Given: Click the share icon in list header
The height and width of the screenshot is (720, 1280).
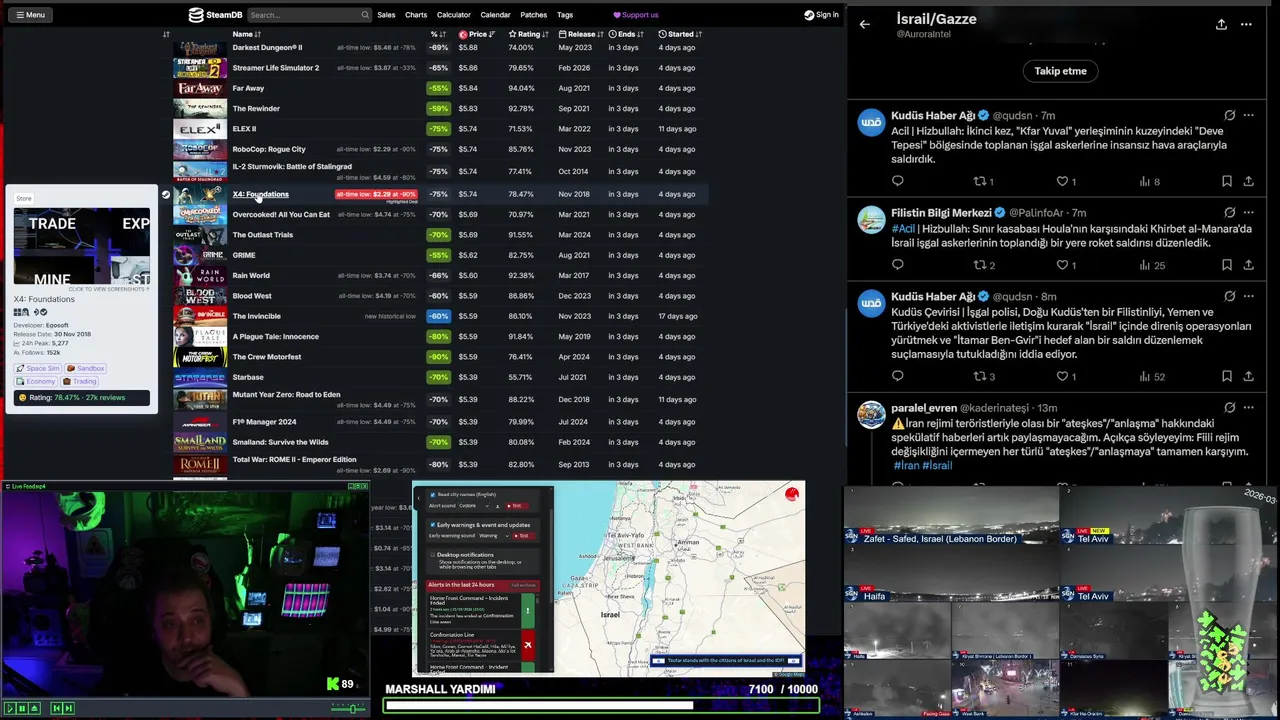Looking at the screenshot, I should (x=1221, y=24).
